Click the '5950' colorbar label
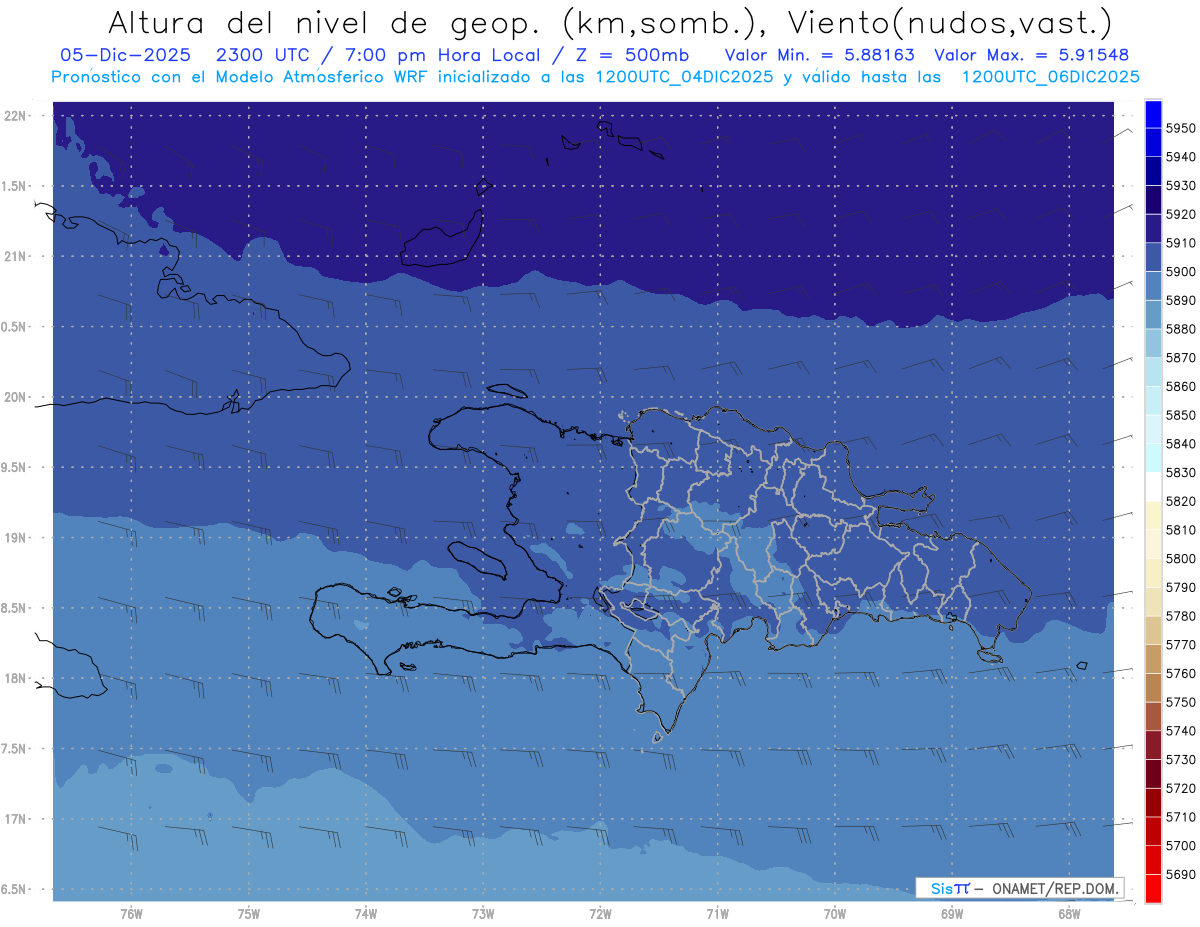Image resolution: width=1200 pixels, height=927 pixels. click(x=1180, y=128)
